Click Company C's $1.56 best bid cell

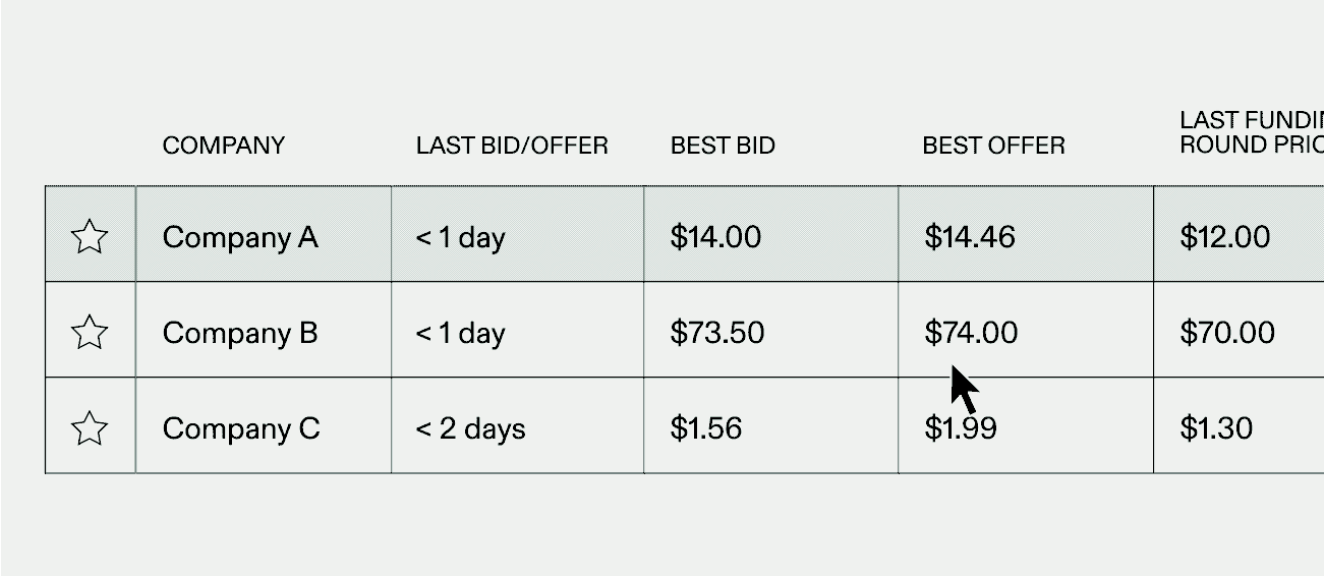[x=720, y=427]
